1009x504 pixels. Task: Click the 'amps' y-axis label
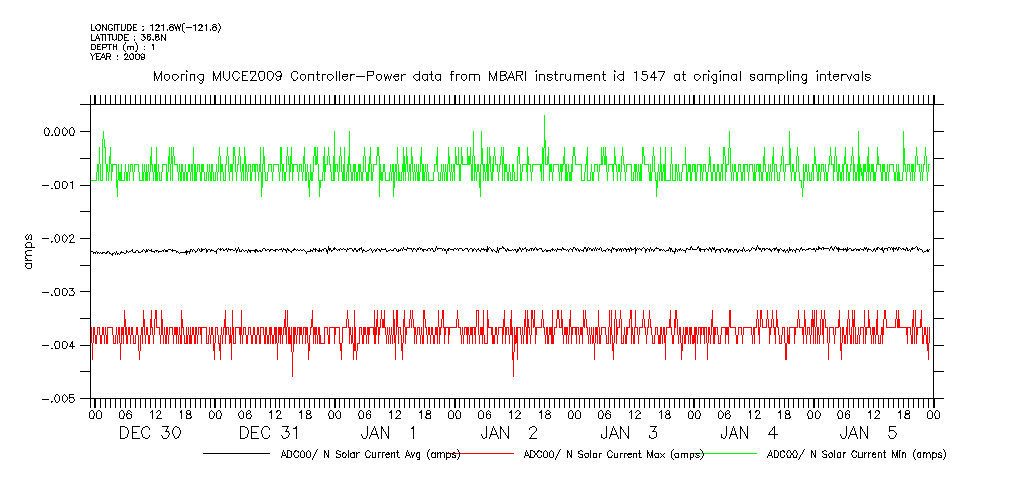point(29,252)
